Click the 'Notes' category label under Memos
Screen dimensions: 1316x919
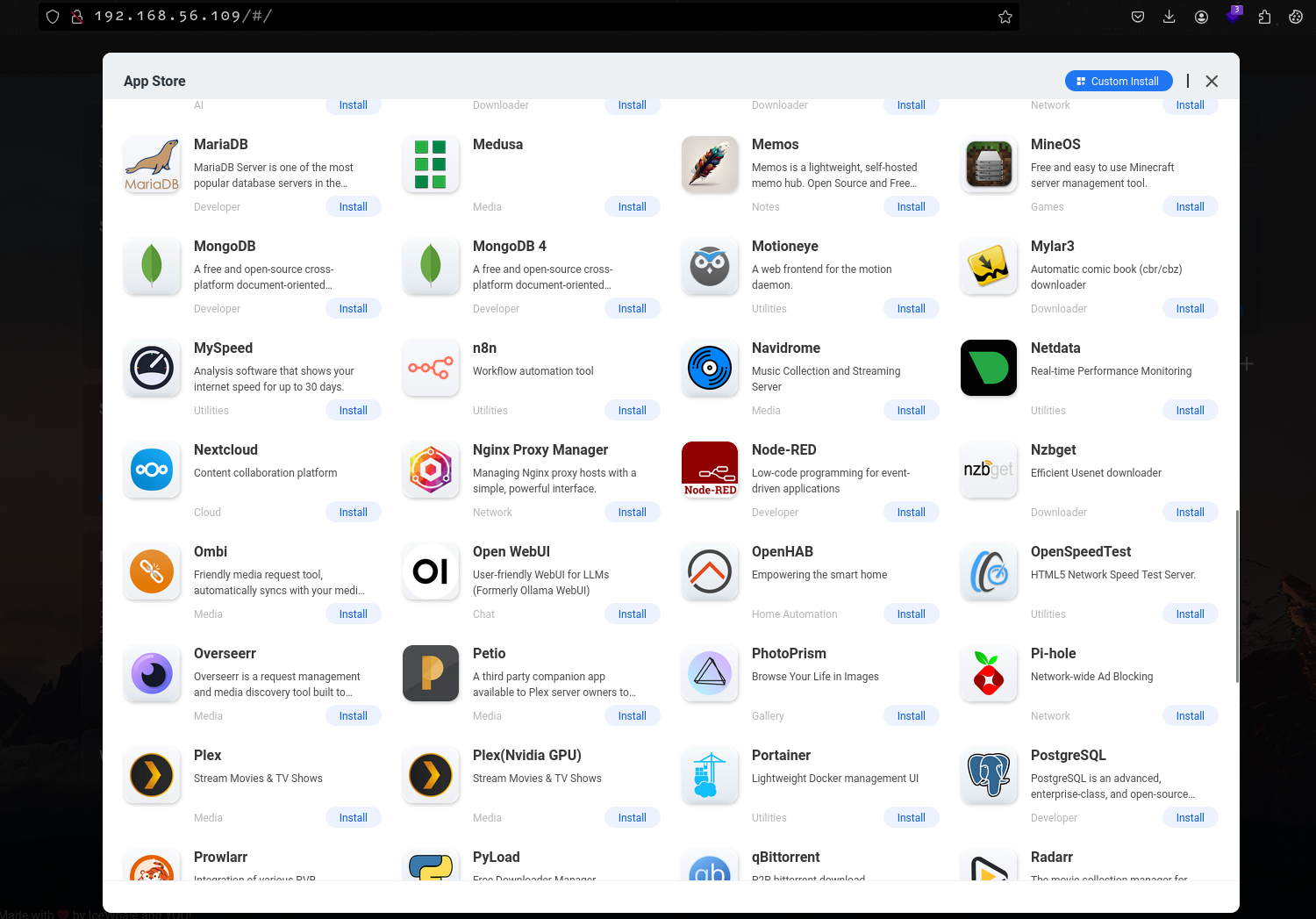(765, 207)
